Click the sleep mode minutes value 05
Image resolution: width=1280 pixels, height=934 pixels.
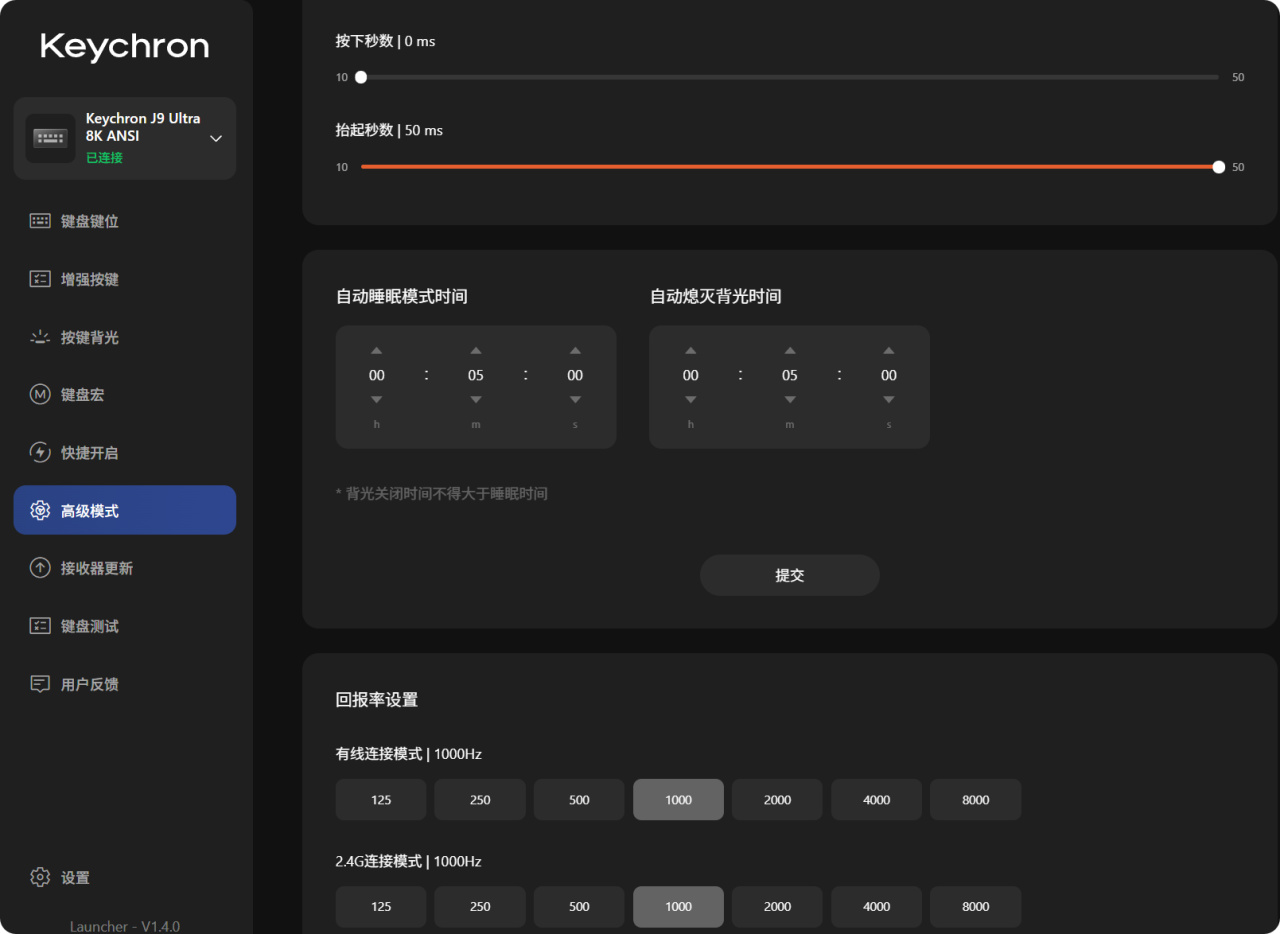coord(476,376)
